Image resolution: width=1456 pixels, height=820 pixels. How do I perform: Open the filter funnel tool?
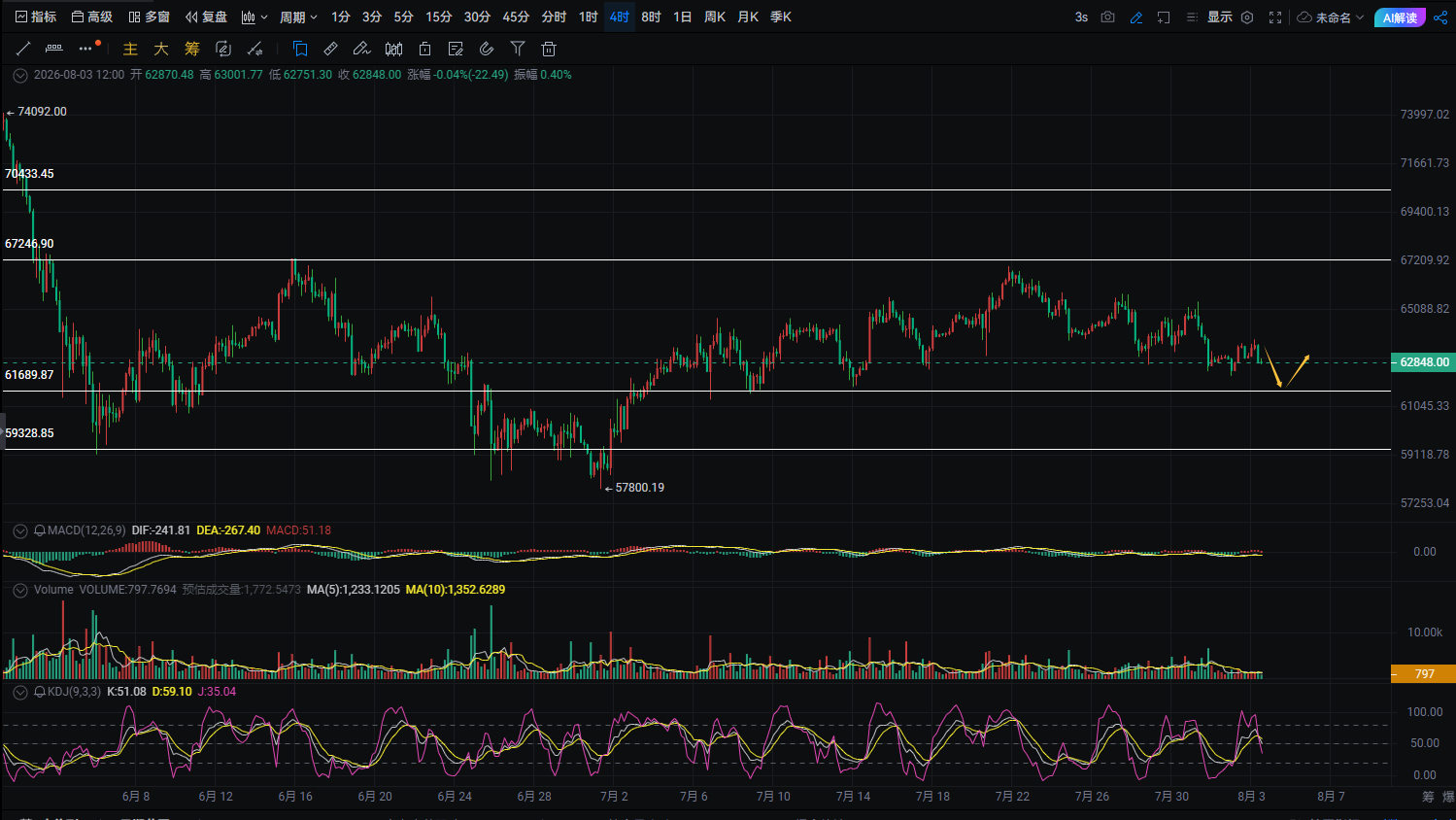518,49
